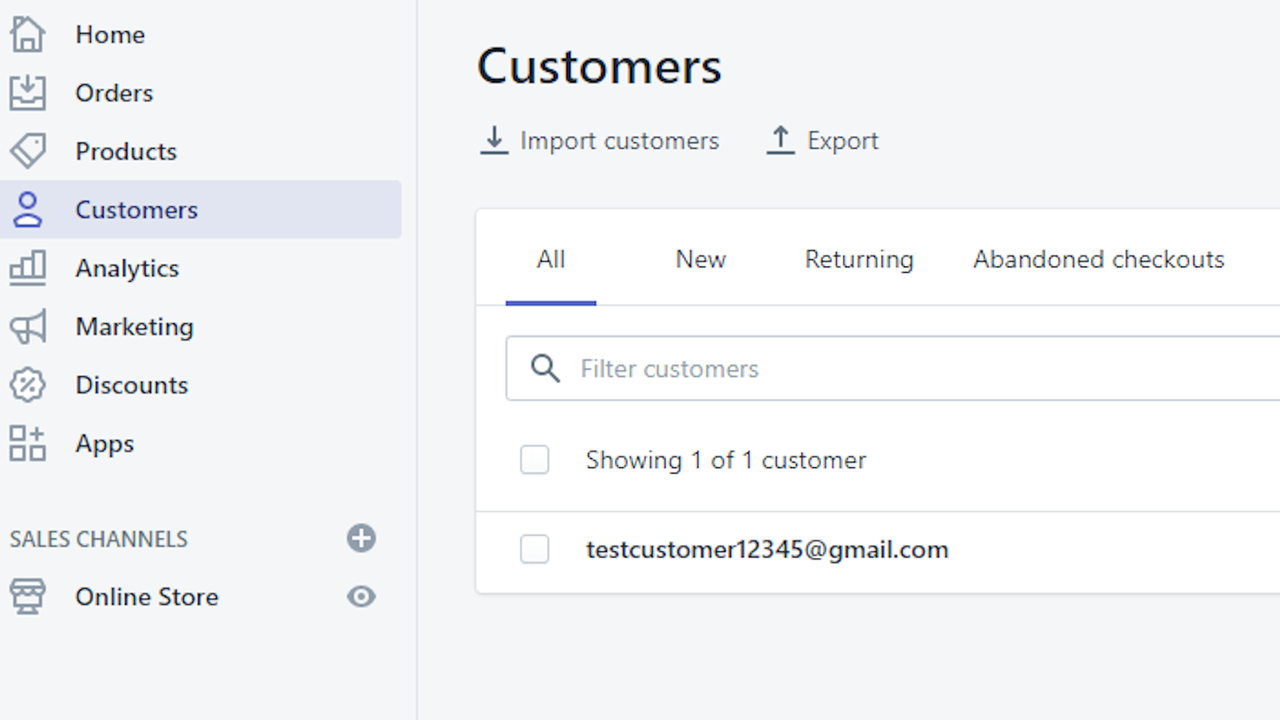The height and width of the screenshot is (720, 1280).
Task: Select the testcustomer12345 row checkbox
Action: point(535,549)
